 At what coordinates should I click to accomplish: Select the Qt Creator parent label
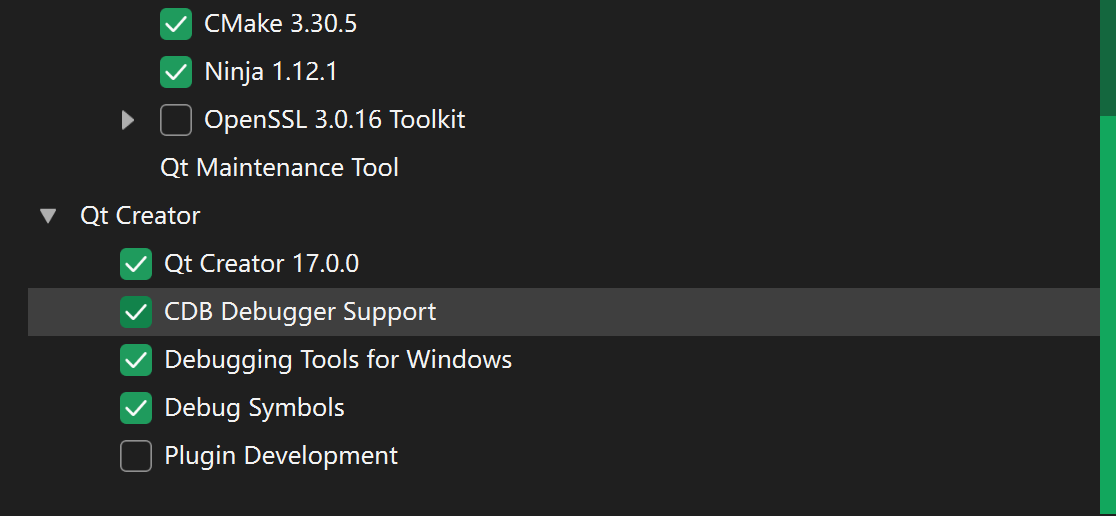(x=140, y=216)
